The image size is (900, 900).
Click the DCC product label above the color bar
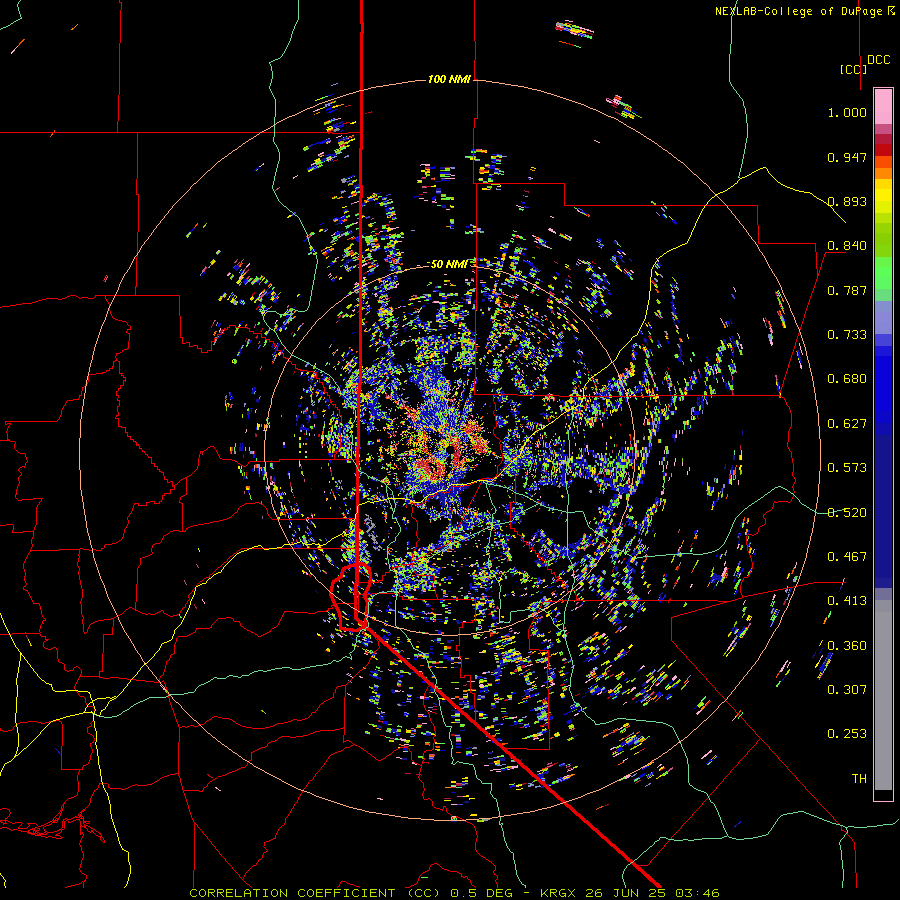(879, 60)
